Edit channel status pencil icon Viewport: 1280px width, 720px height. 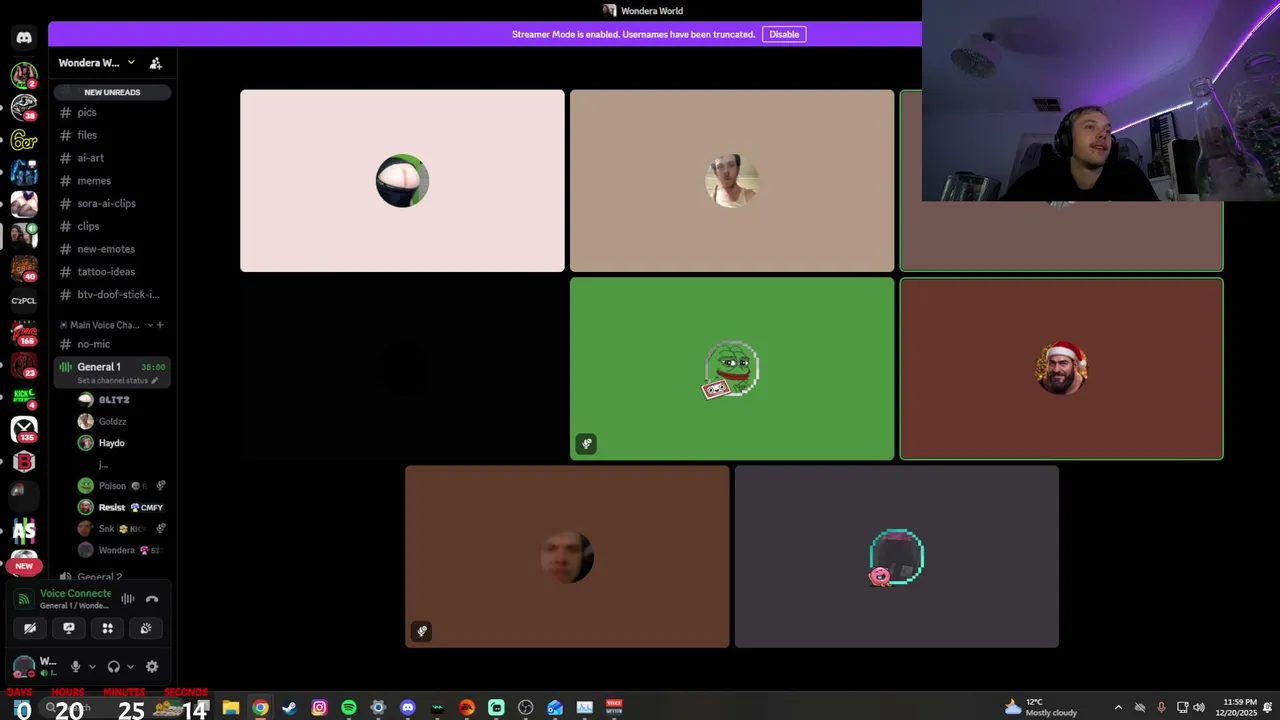pos(154,381)
